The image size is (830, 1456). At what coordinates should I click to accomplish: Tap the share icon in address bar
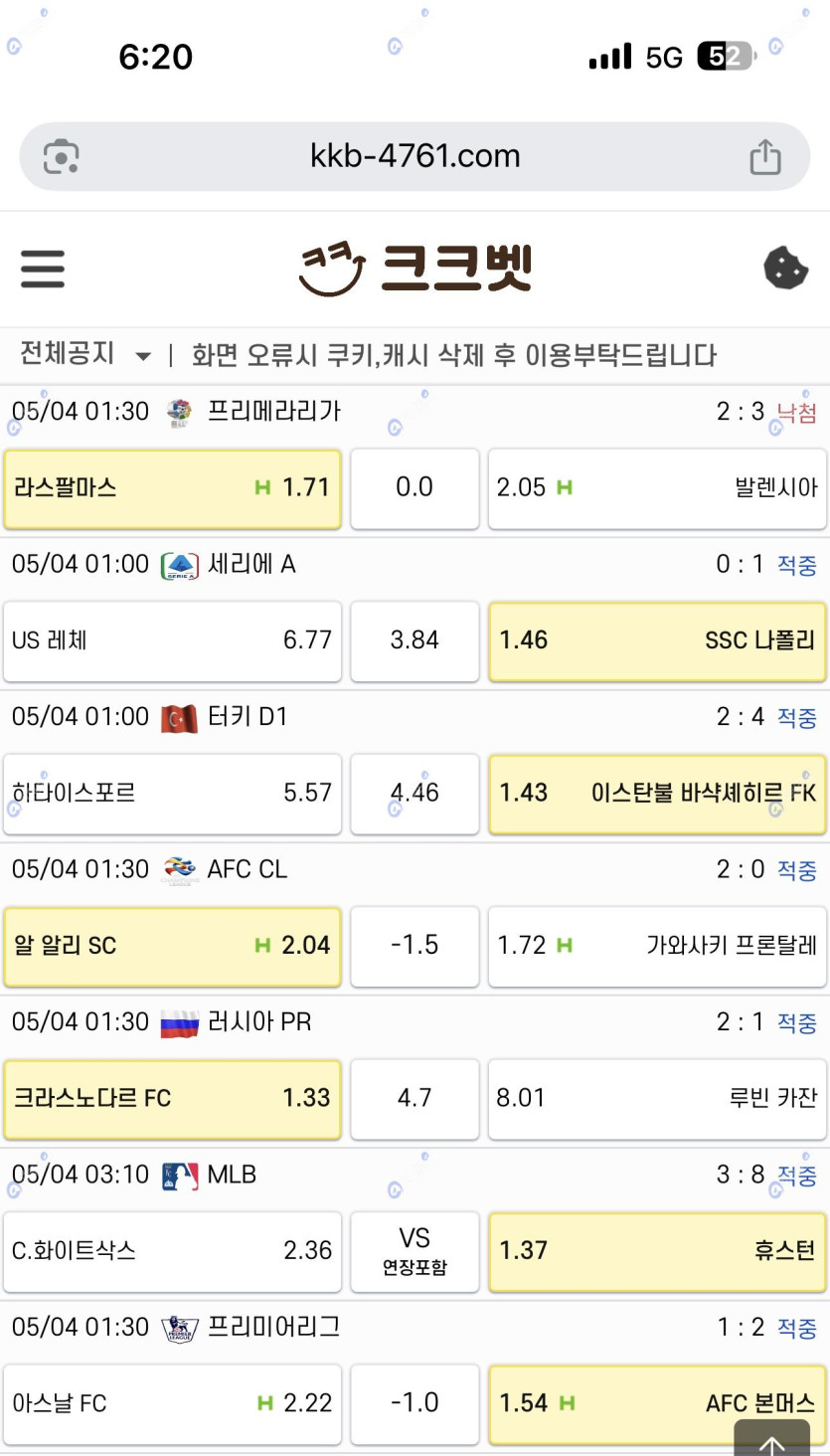pyautogui.click(x=764, y=156)
